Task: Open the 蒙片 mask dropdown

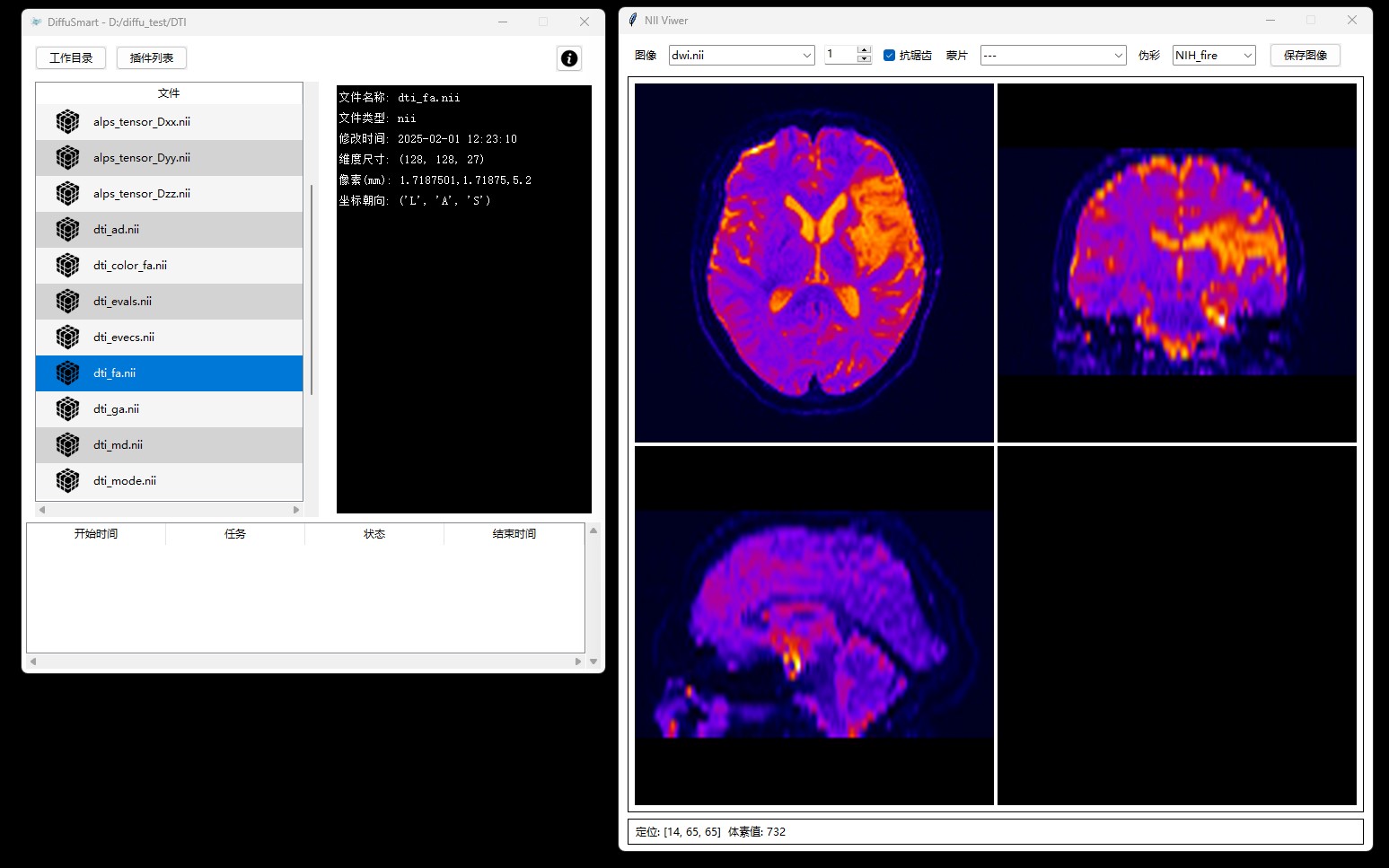Action: tap(1053, 56)
